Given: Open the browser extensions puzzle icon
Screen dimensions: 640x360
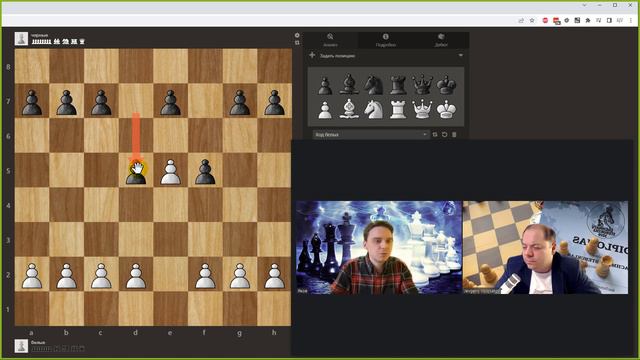Looking at the screenshot, I should point(588,20).
